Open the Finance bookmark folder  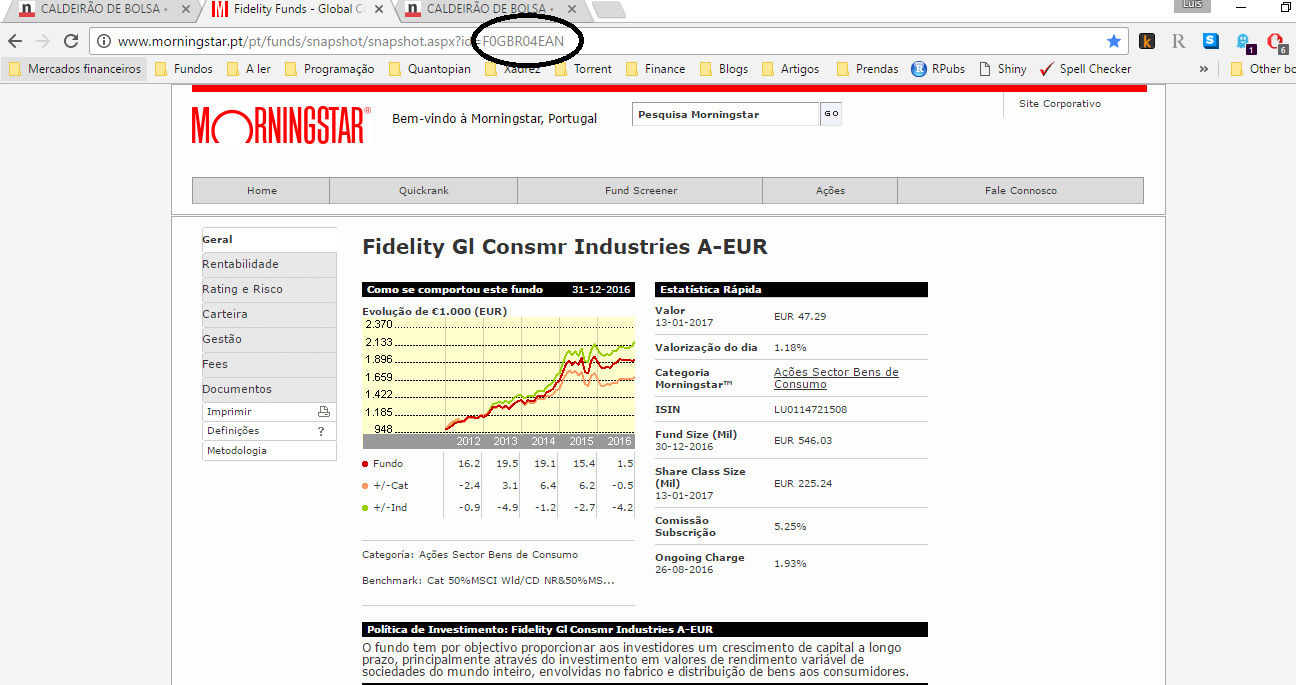[656, 69]
